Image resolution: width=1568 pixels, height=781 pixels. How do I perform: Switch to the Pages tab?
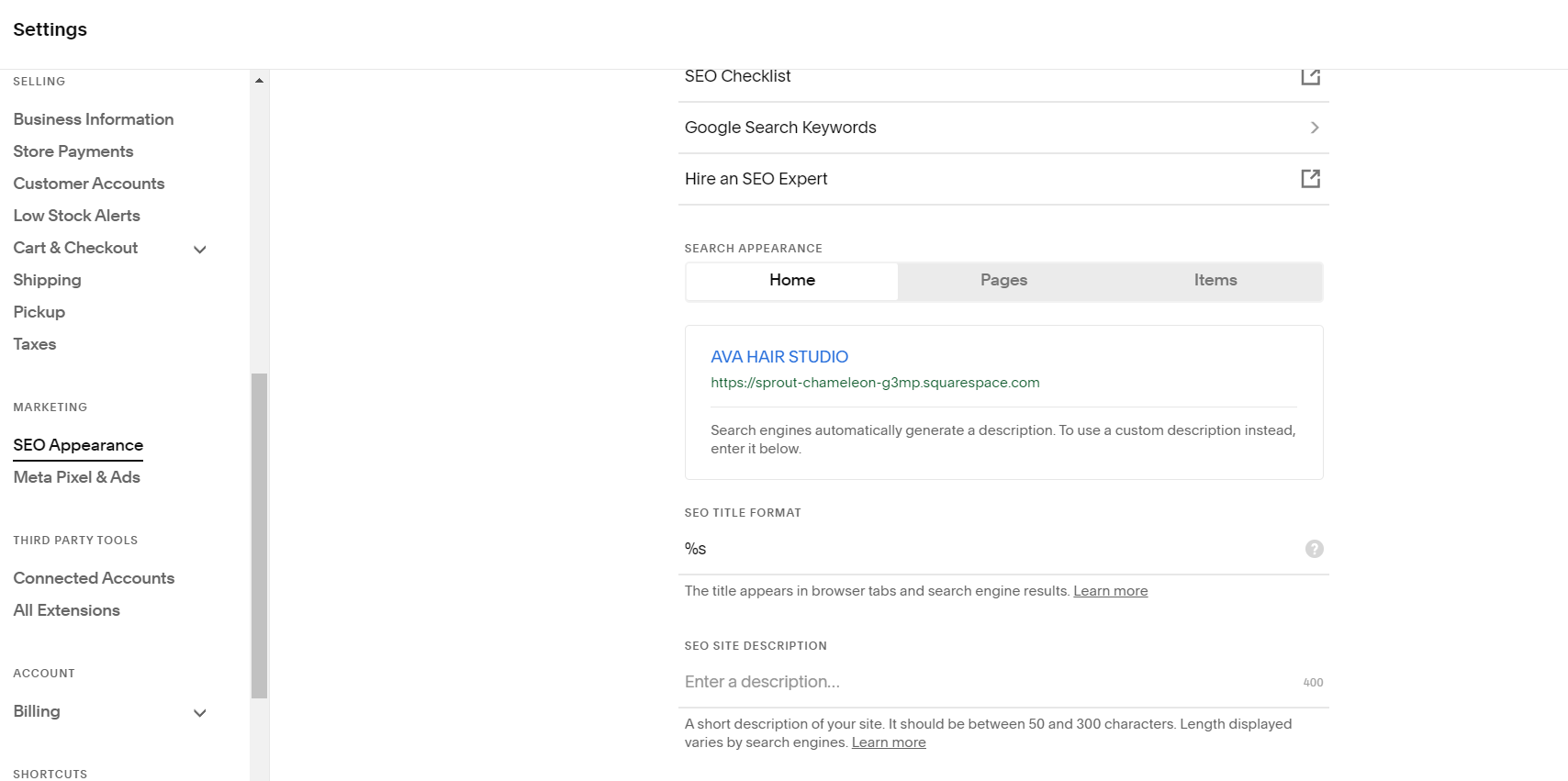(x=1003, y=281)
